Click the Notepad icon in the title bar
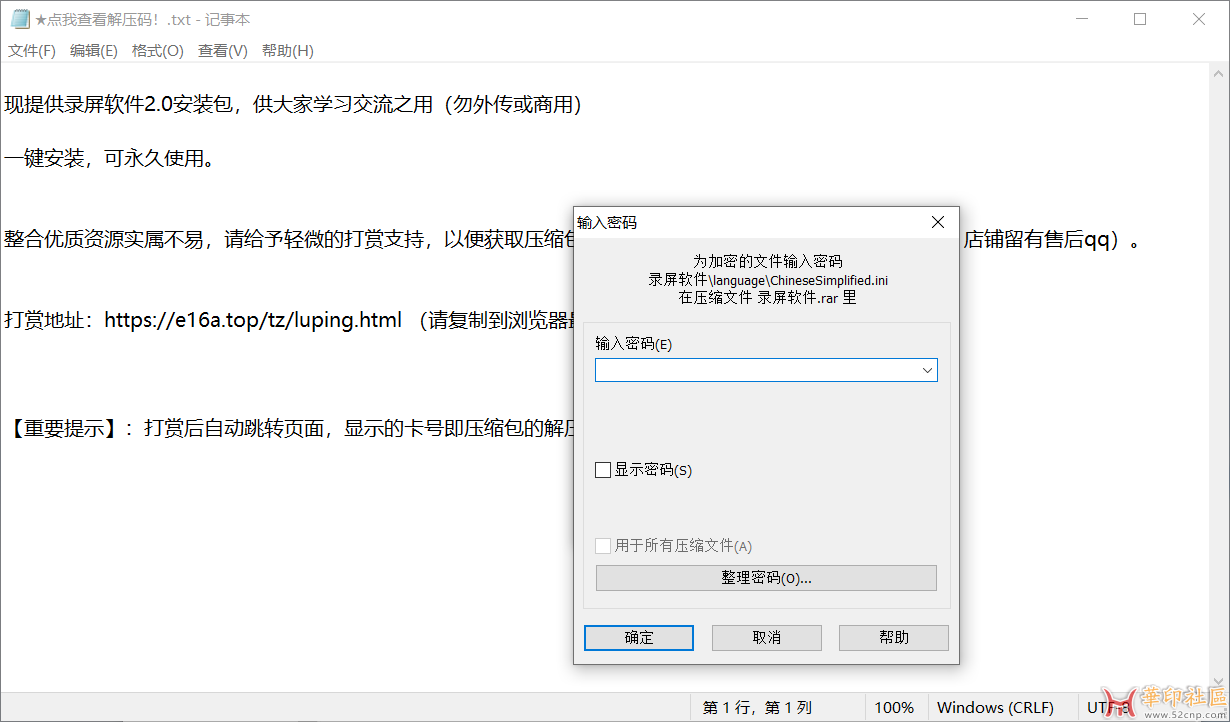Image resolution: width=1230 pixels, height=722 pixels. pyautogui.click(x=20, y=19)
